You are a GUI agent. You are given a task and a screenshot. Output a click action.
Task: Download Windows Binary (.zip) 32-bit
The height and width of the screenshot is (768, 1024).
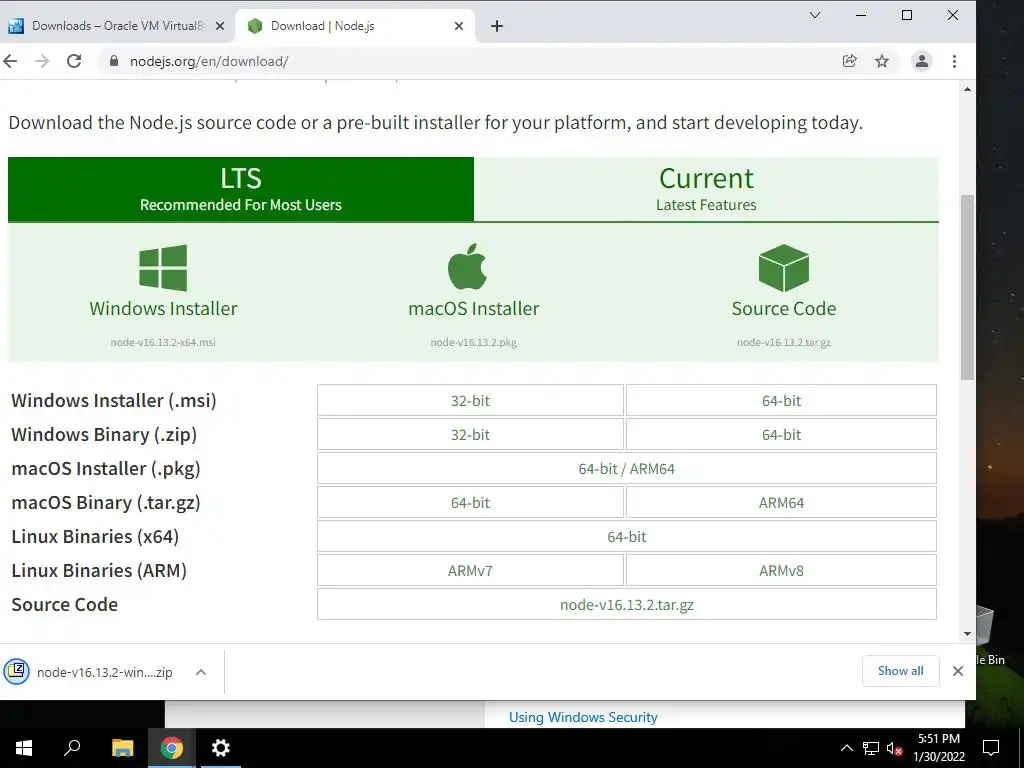470,434
